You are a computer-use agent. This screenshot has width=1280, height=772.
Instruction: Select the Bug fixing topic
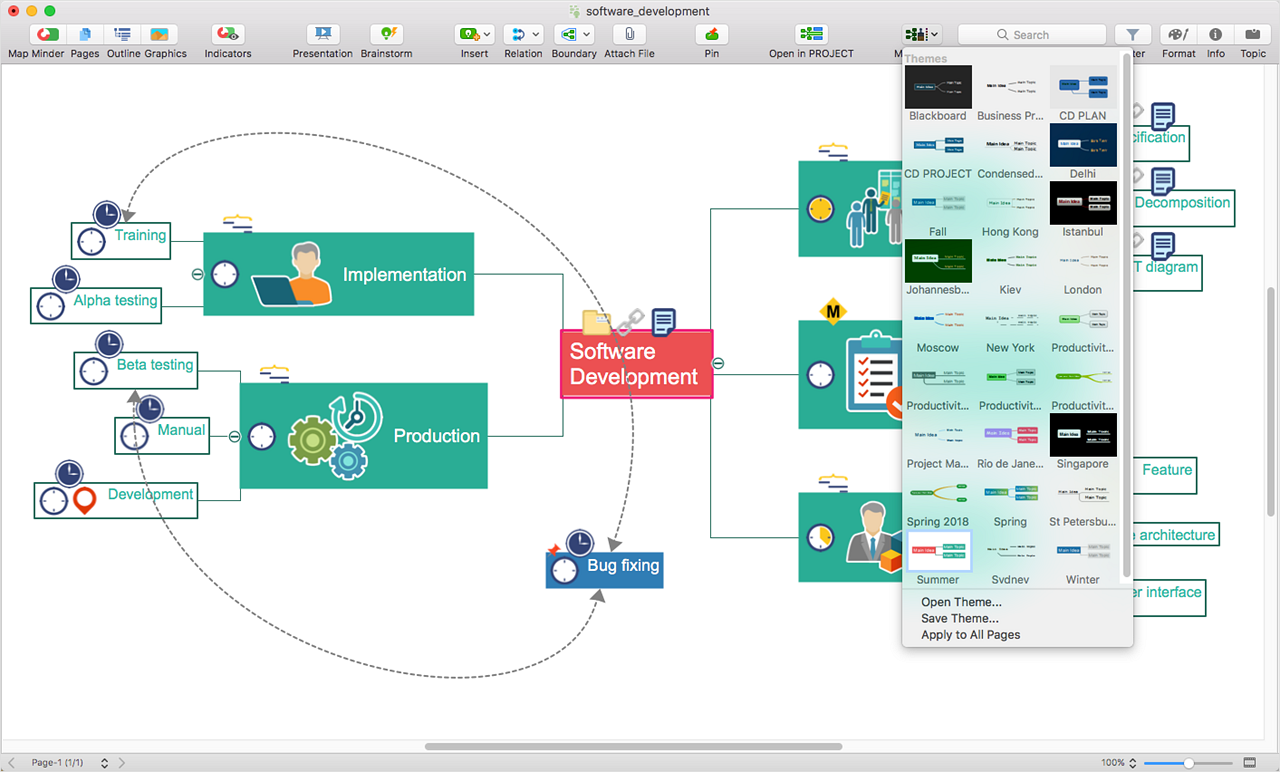point(604,569)
